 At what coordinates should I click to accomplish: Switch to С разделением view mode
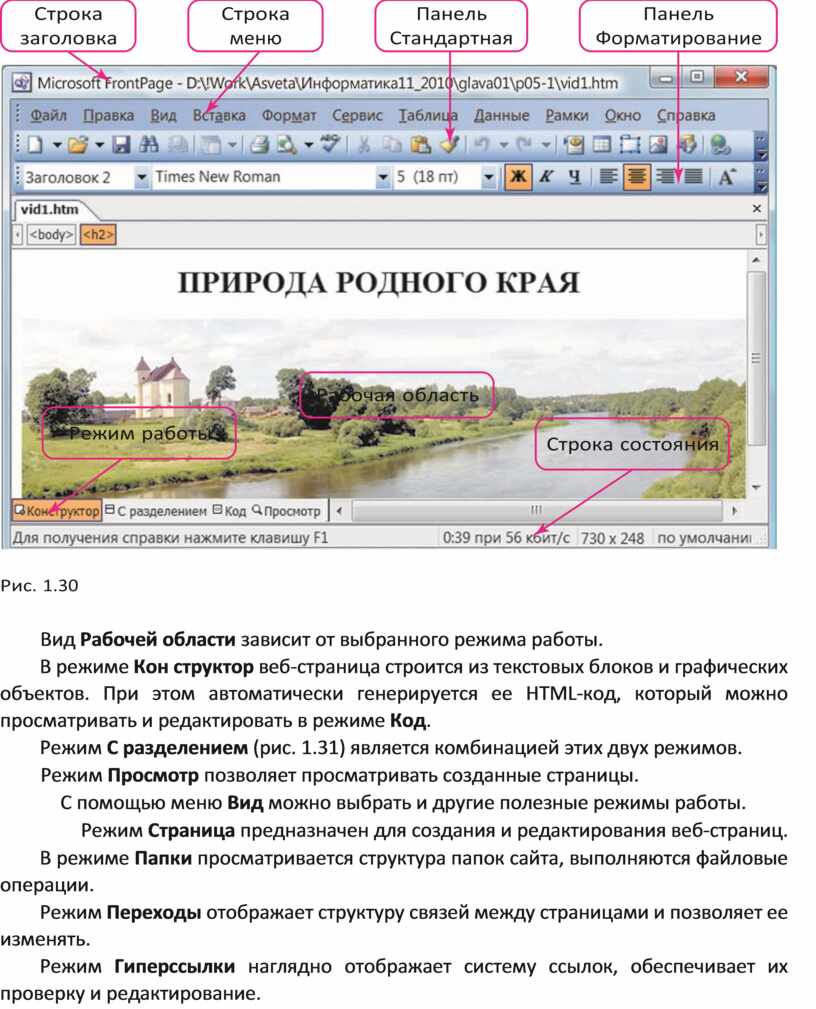coord(156,511)
